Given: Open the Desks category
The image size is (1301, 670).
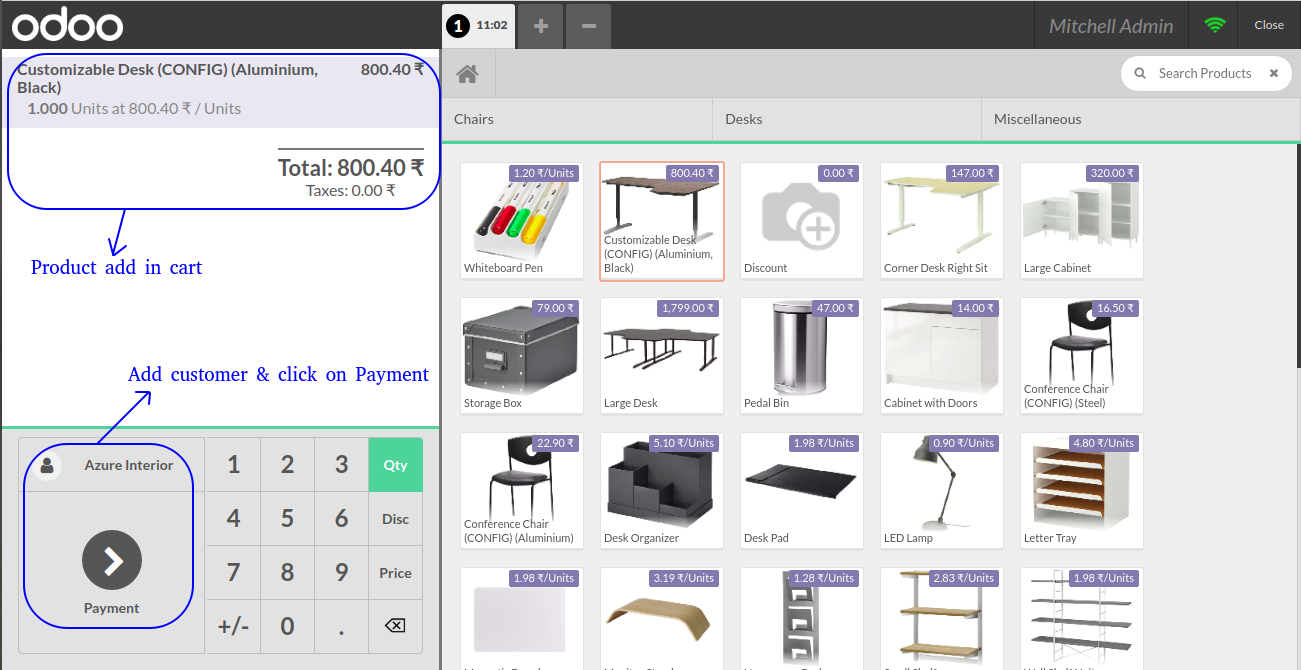Looking at the screenshot, I should click(847, 119).
